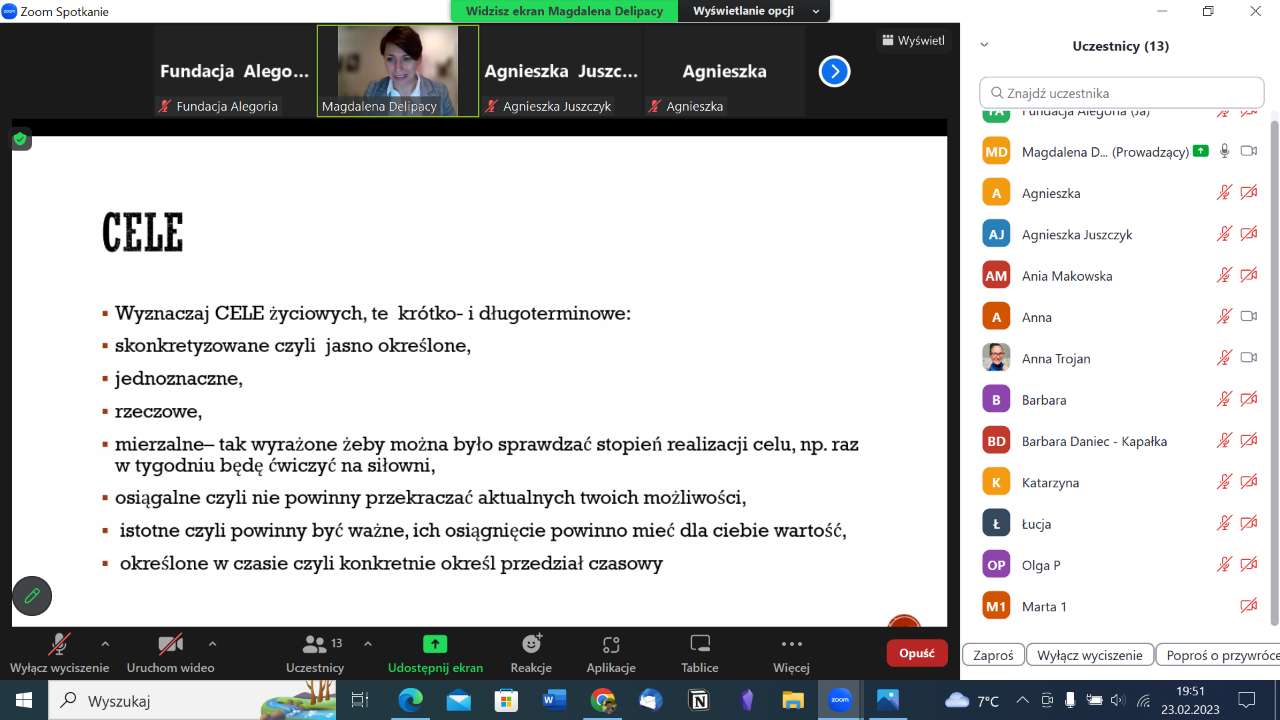Open Google Chrome from the taskbar
This screenshot has width=1280, height=720.
coord(602,700)
